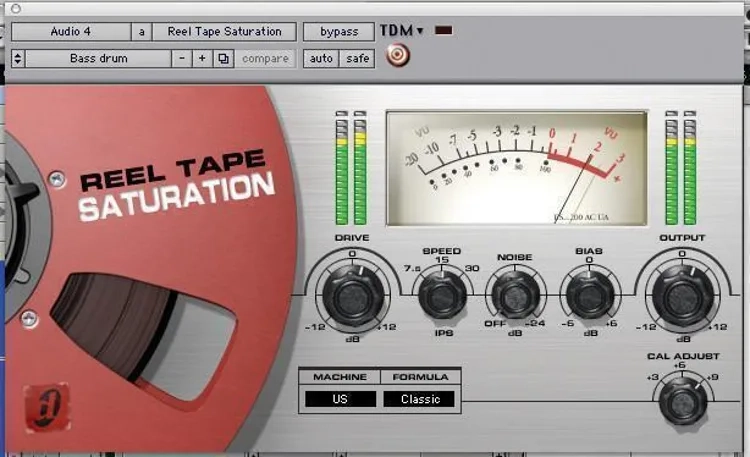
Task: Click the Output gain knob
Action: click(681, 297)
